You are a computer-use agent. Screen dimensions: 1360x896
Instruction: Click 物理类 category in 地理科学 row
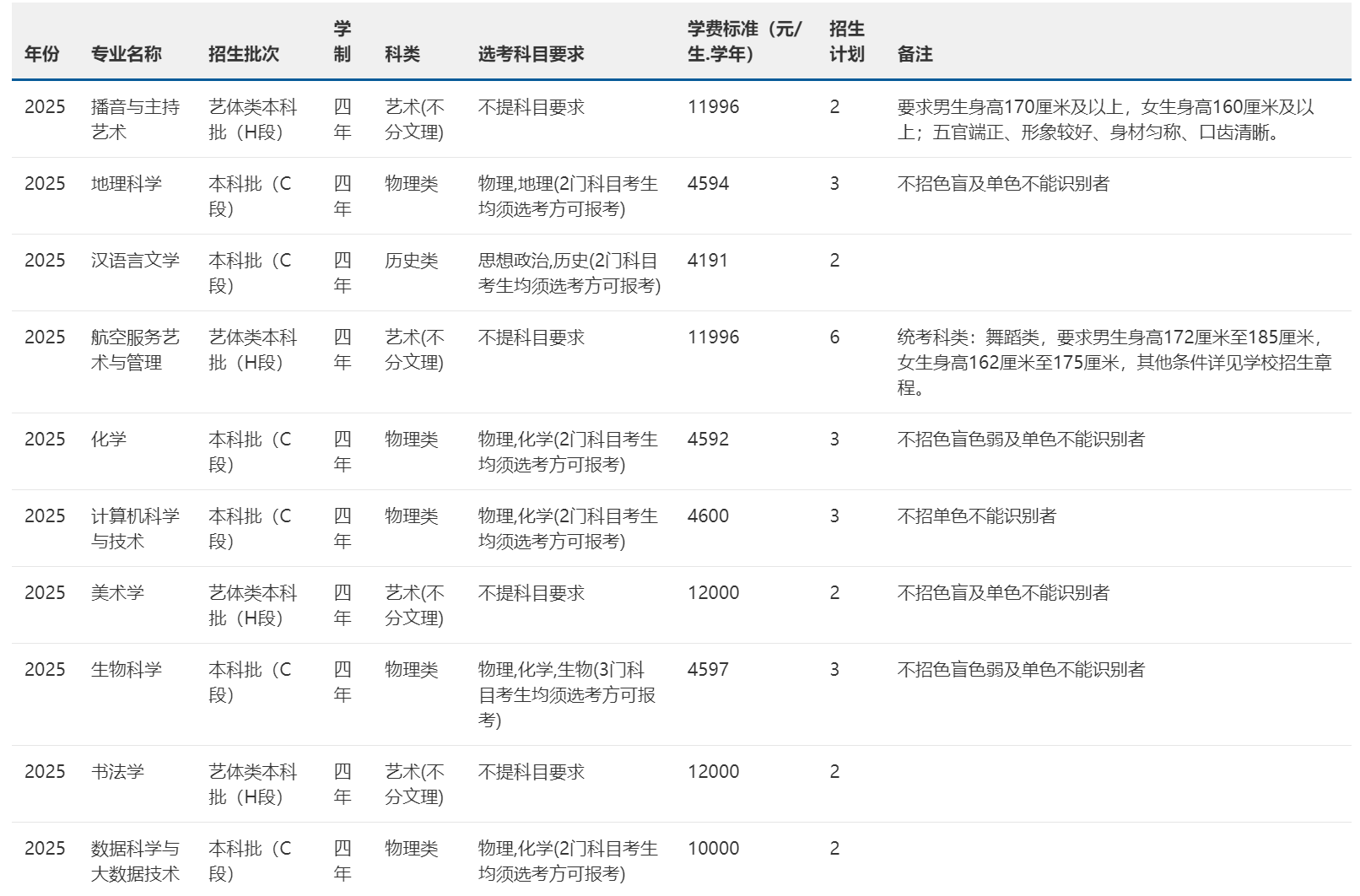click(x=412, y=184)
